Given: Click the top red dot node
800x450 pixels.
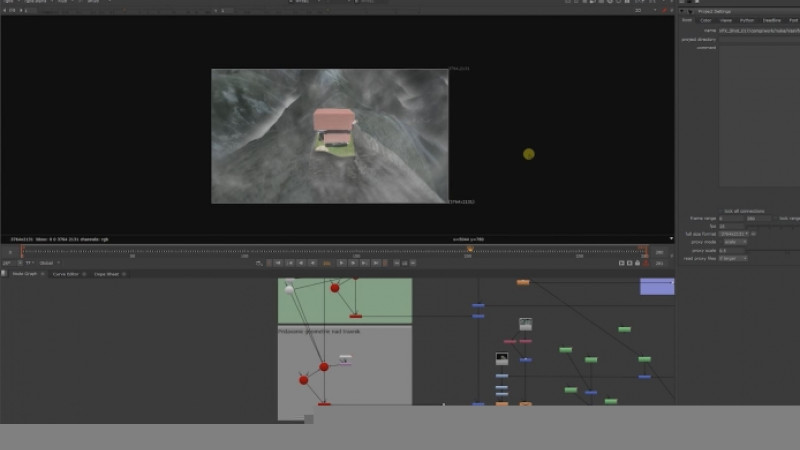Looking at the screenshot, I should tap(335, 288).
